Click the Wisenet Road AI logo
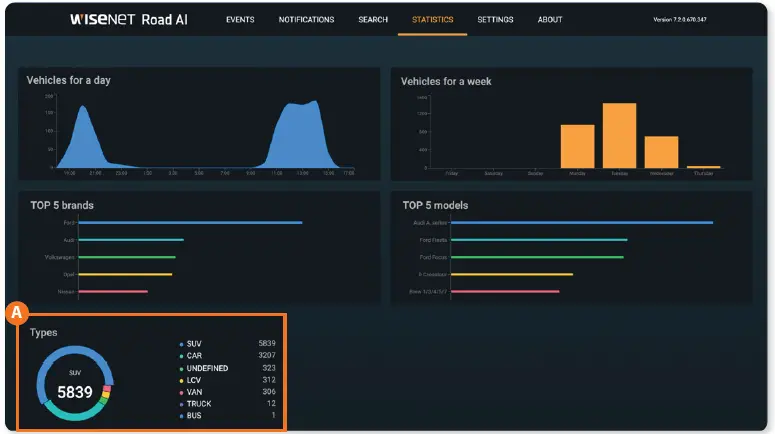 pyautogui.click(x=129, y=19)
